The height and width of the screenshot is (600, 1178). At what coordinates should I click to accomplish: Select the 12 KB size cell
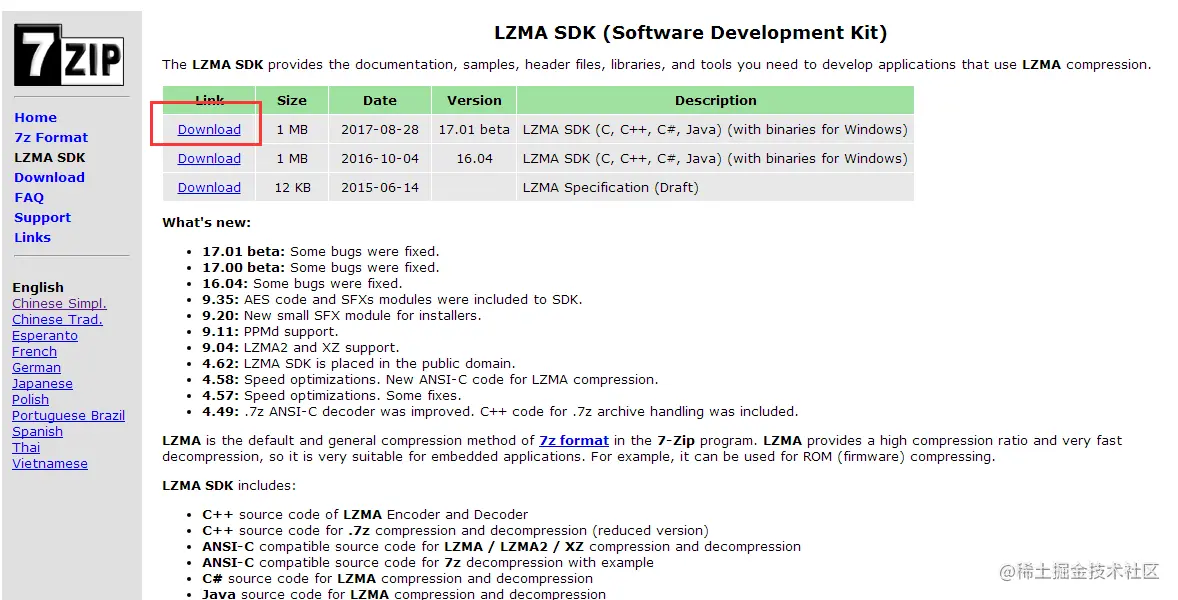tap(291, 188)
